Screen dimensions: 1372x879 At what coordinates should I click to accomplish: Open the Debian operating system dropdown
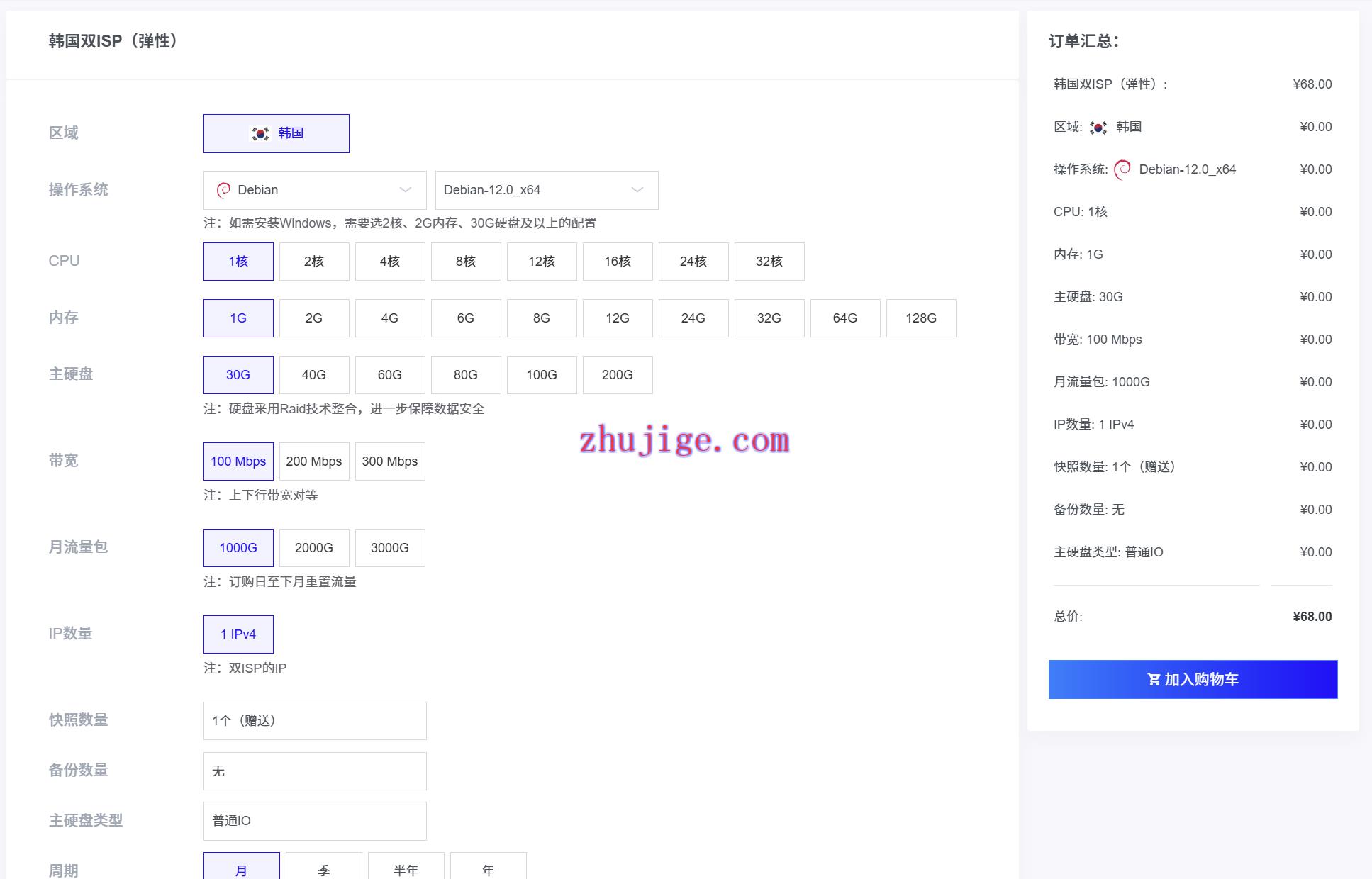(315, 190)
